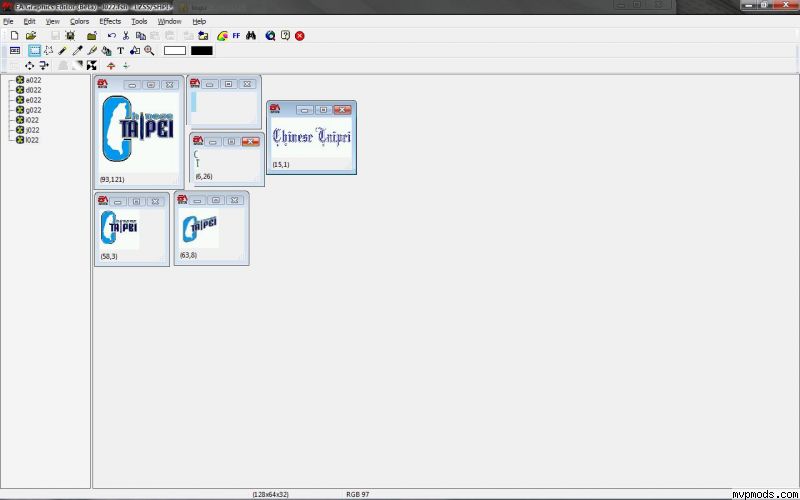Click the four-way move arrows icon
The width and height of the screenshot is (800, 500).
pyautogui.click(x=30, y=65)
